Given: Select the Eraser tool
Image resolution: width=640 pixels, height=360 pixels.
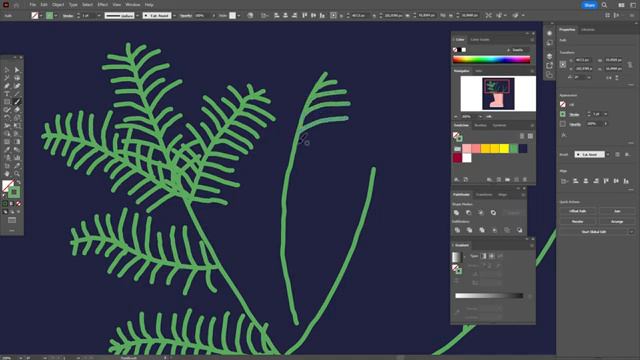Looking at the screenshot, I should (17, 110).
